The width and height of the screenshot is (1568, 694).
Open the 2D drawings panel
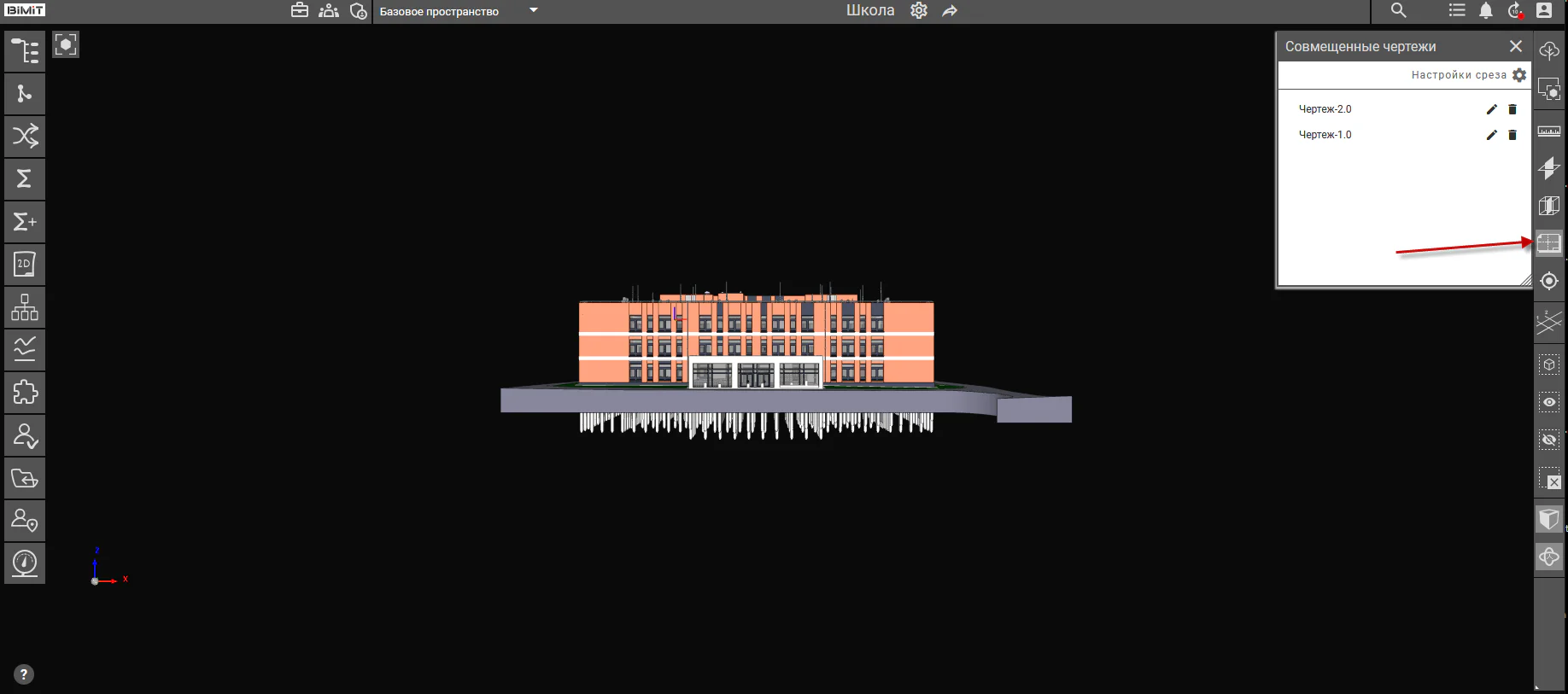[x=25, y=265]
